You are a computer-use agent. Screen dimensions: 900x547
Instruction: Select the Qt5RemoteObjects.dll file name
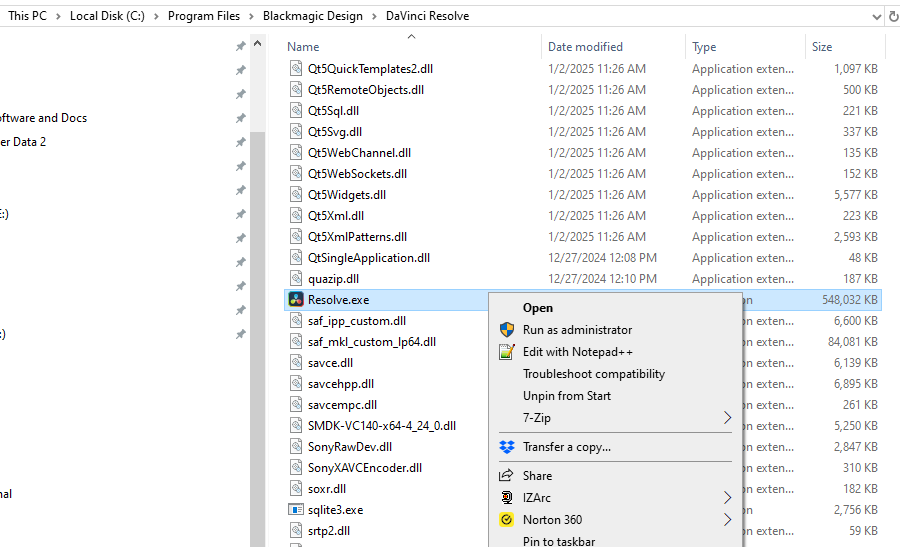coord(366,90)
